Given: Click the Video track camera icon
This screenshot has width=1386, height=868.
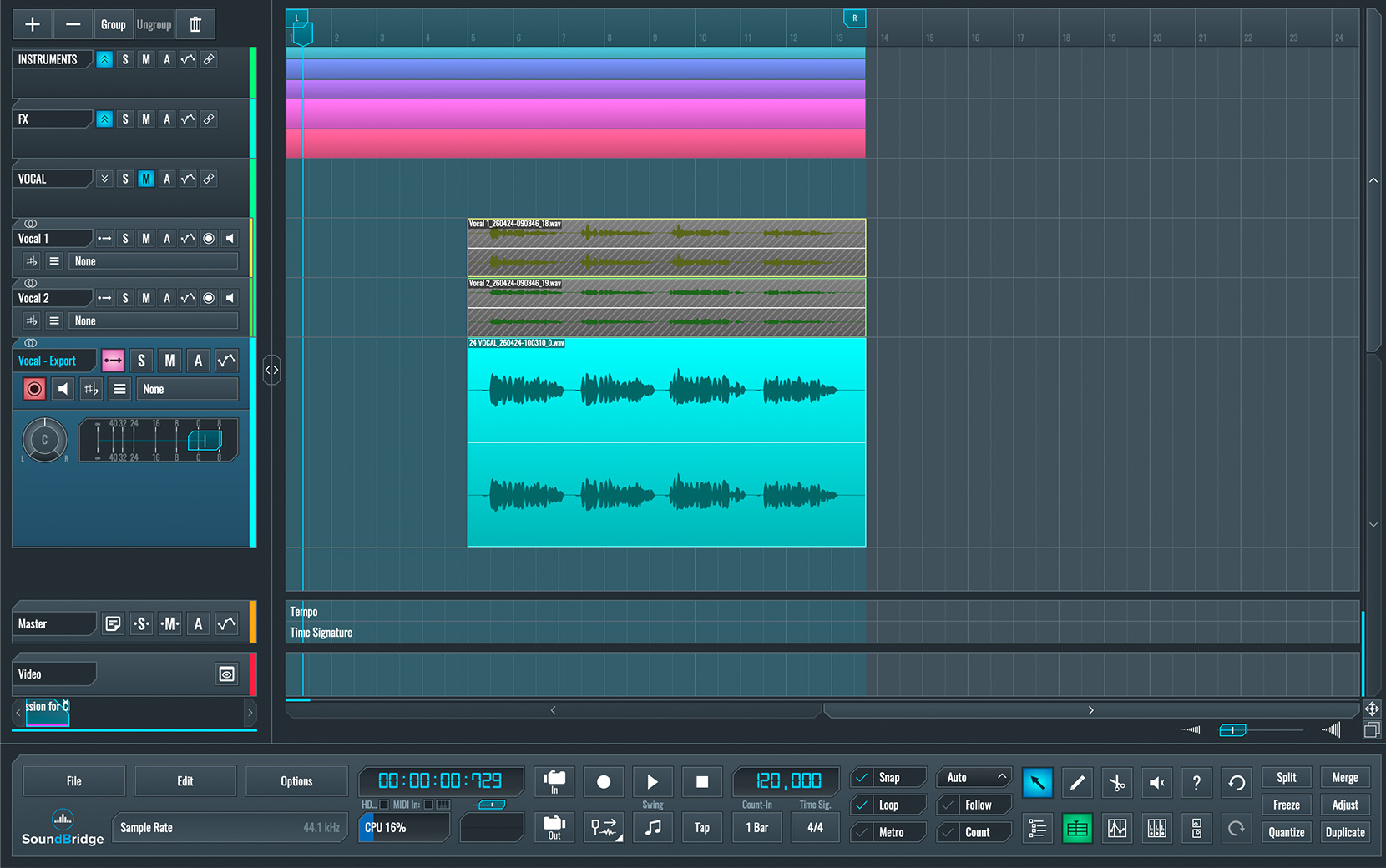Looking at the screenshot, I should pyautogui.click(x=226, y=674).
